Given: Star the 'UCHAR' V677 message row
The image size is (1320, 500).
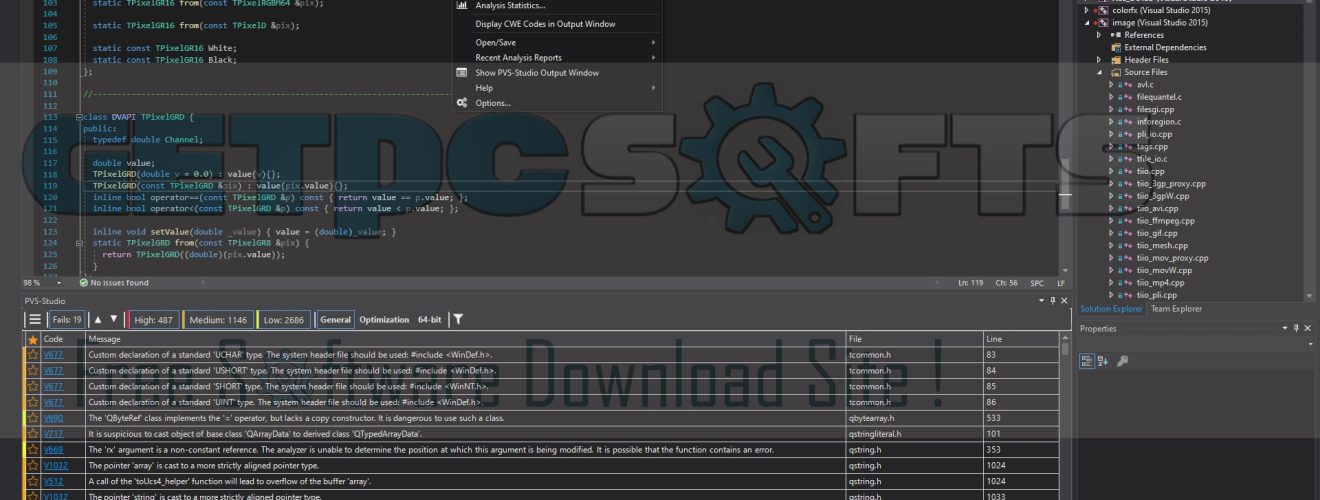Looking at the screenshot, I should 32,355.
